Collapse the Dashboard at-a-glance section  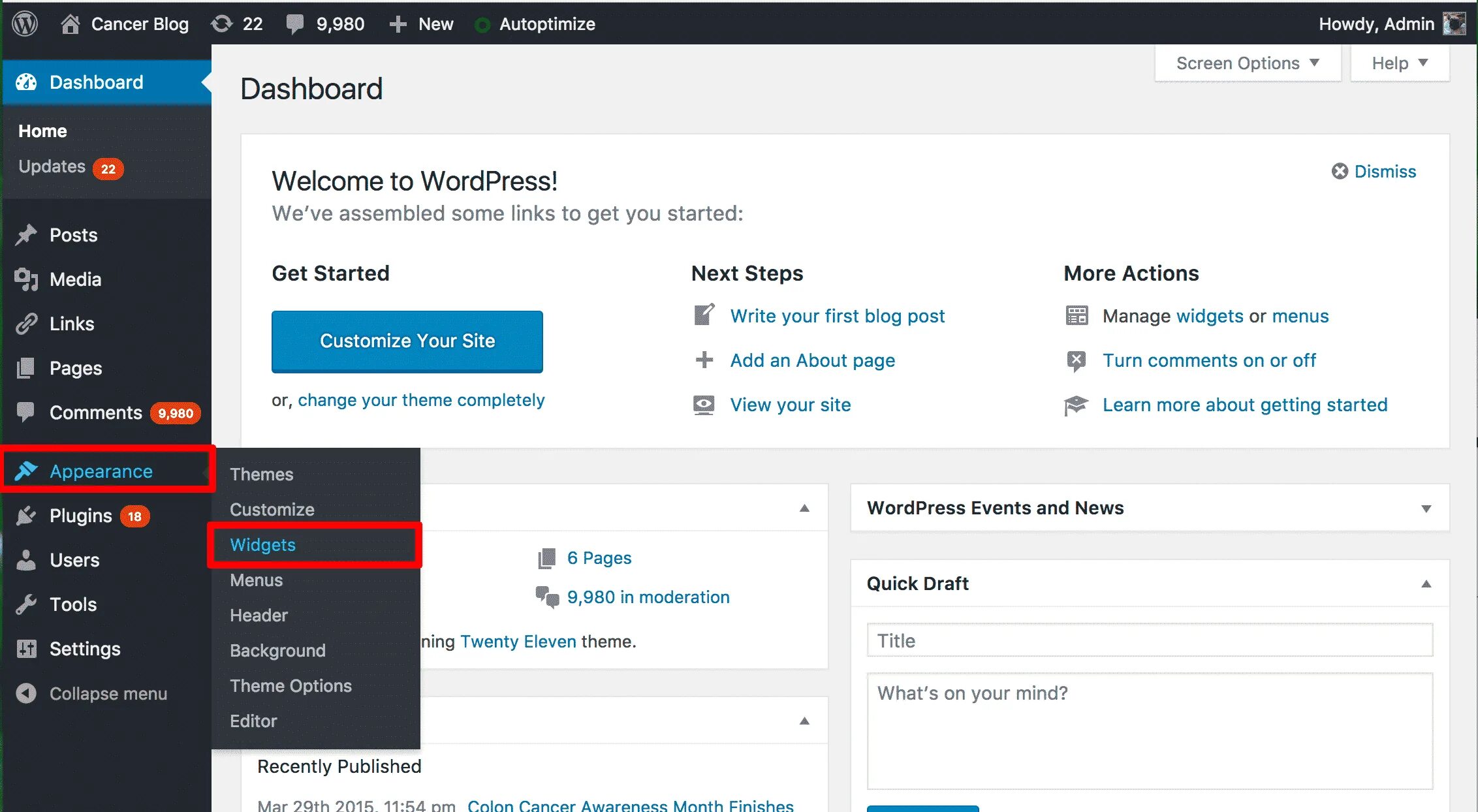coord(807,508)
